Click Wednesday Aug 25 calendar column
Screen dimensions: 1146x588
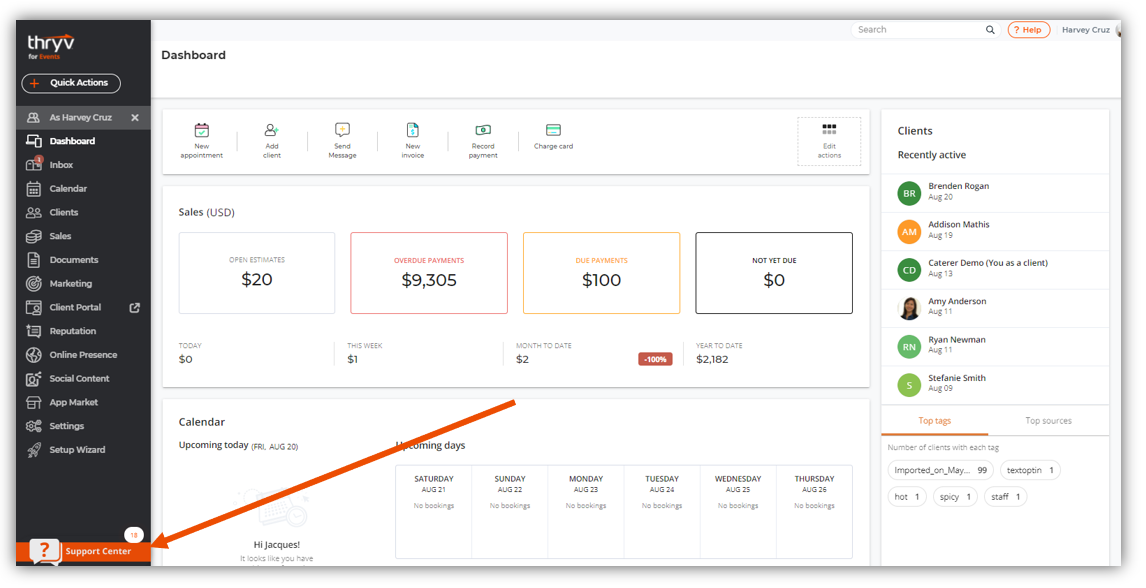737,512
